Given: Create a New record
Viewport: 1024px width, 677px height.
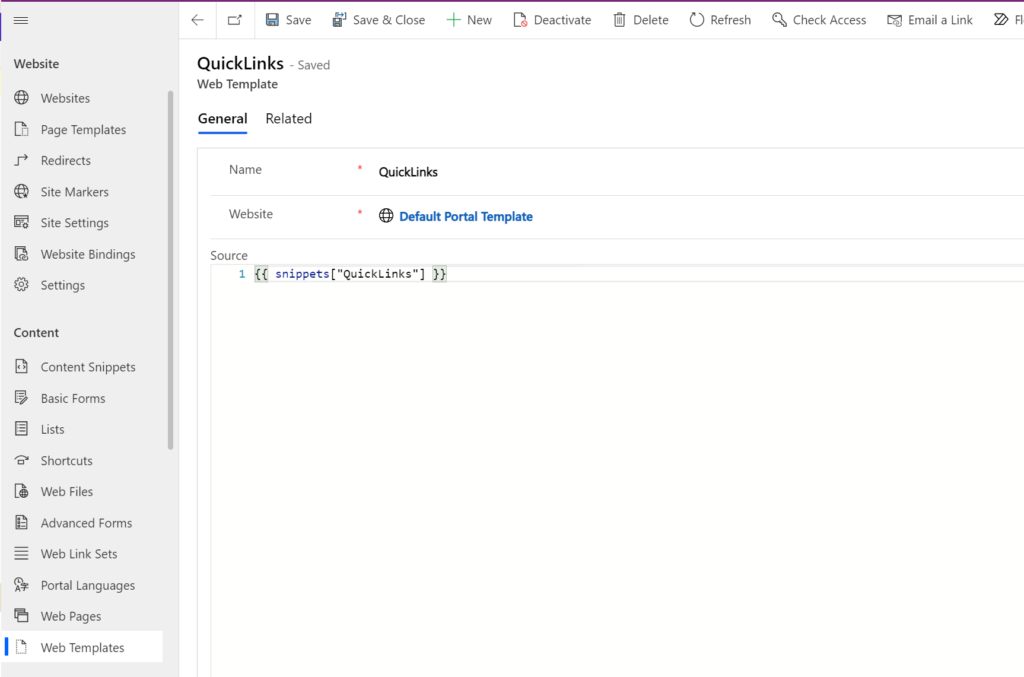Looking at the screenshot, I should click(470, 20).
